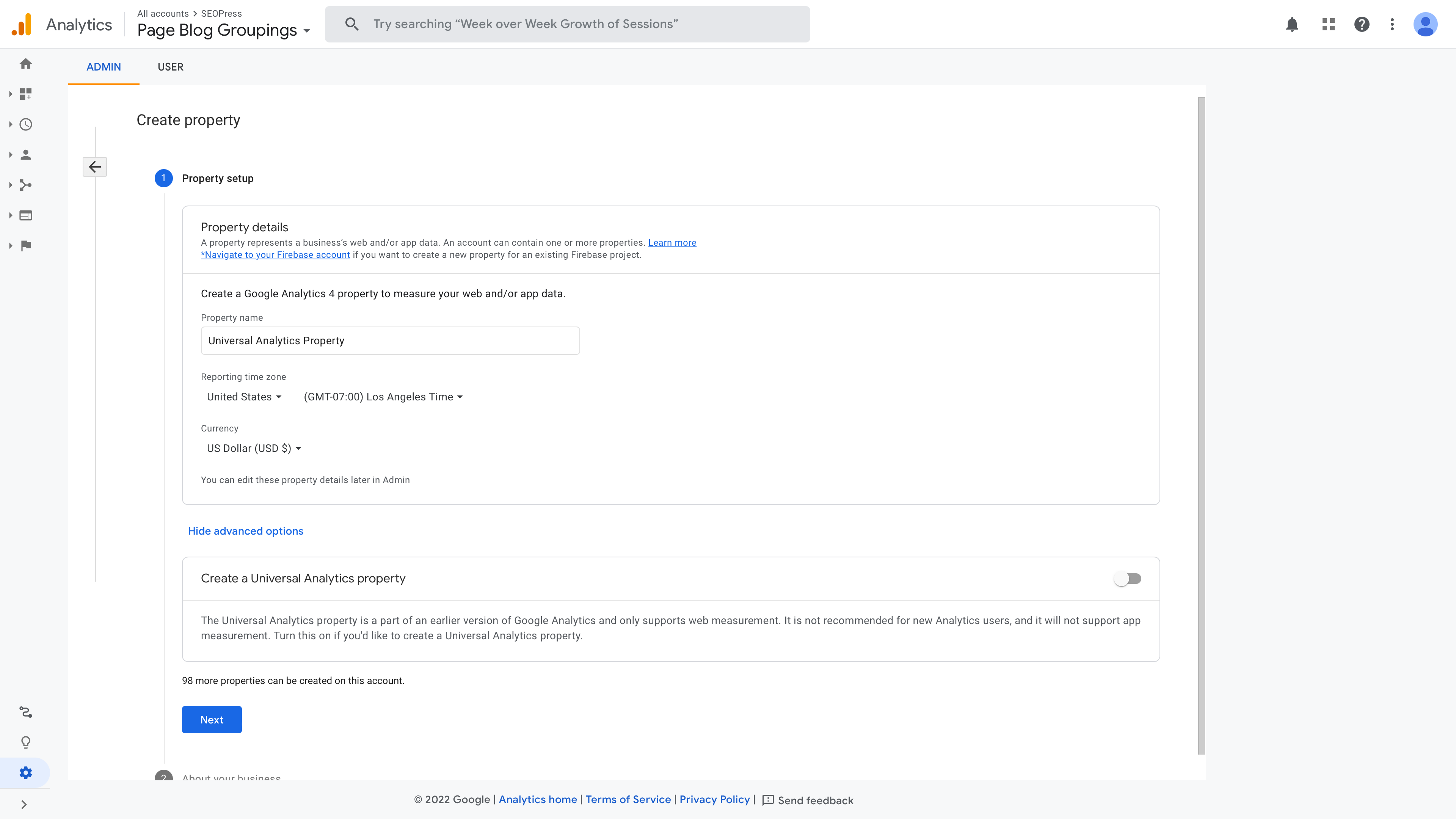Open the US Dollar currency dropdown

pyautogui.click(x=254, y=448)
